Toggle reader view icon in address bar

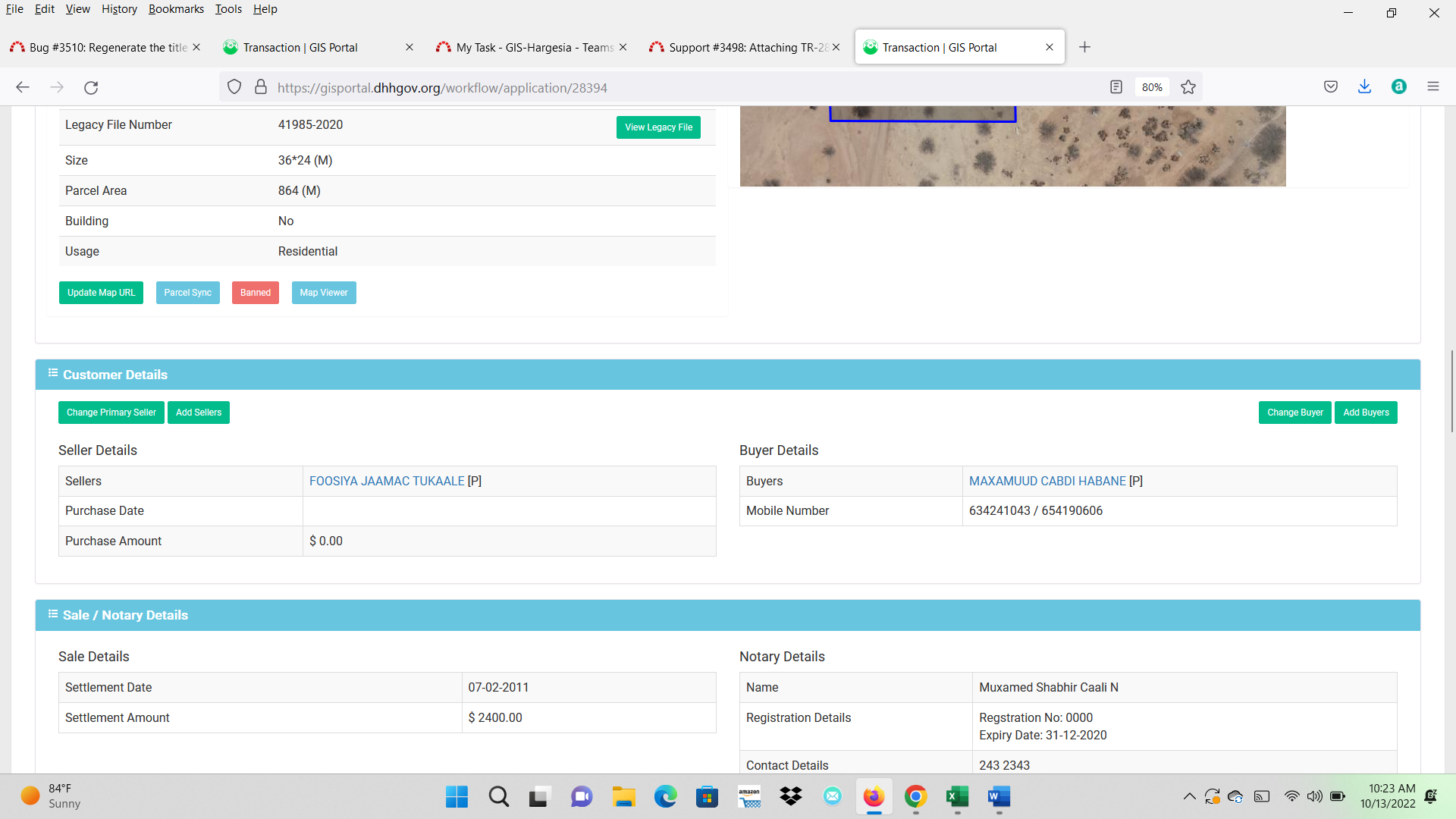point(1116,87)
